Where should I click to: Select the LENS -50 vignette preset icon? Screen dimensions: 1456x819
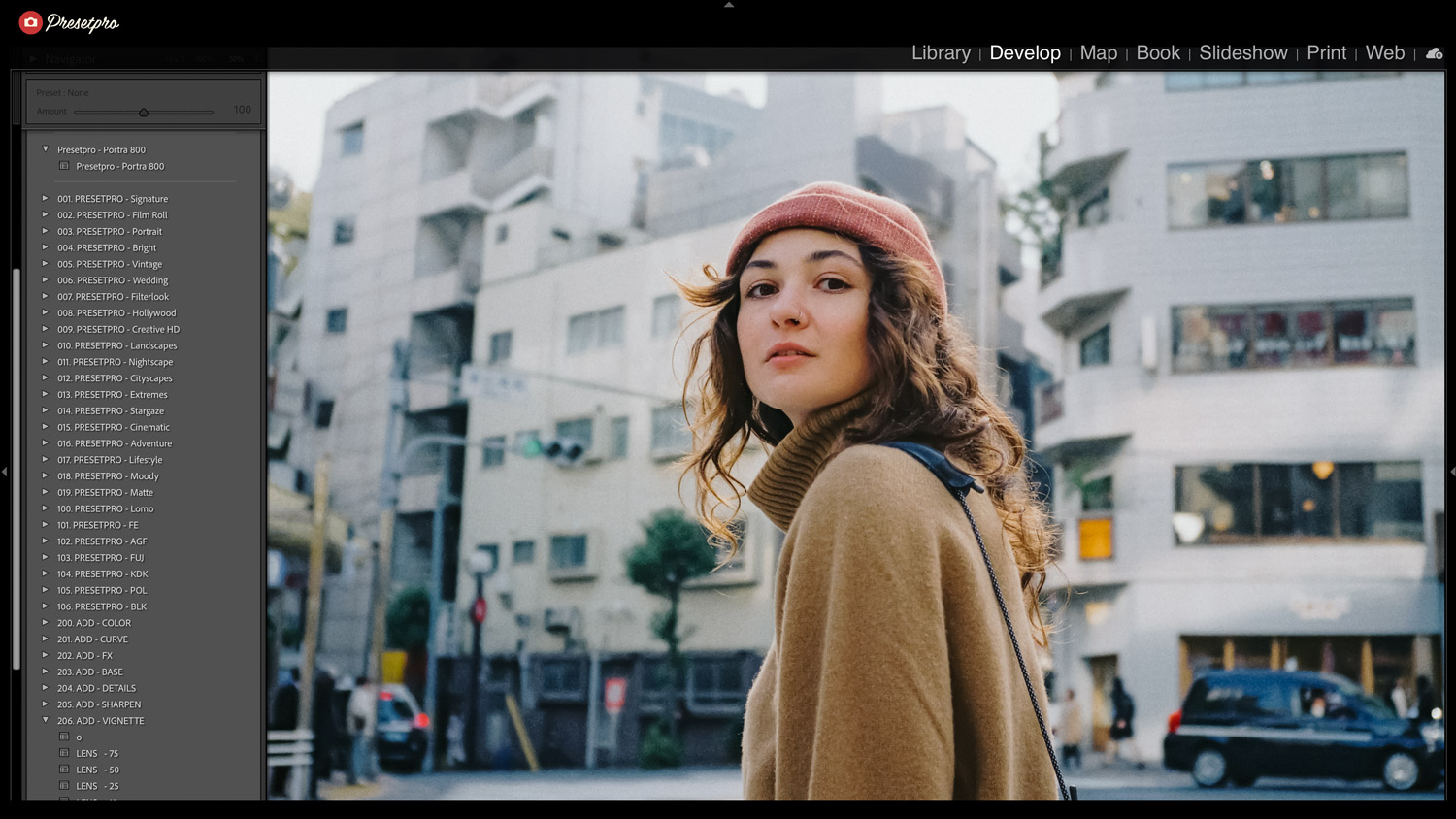[x=64, y=770]
